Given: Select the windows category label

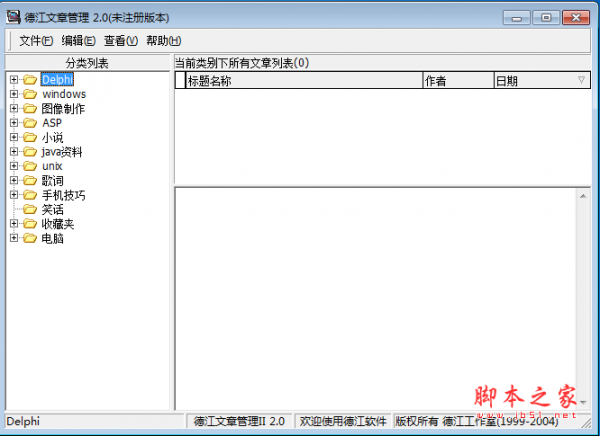Looking at the screenshot, I should [64, 94].
